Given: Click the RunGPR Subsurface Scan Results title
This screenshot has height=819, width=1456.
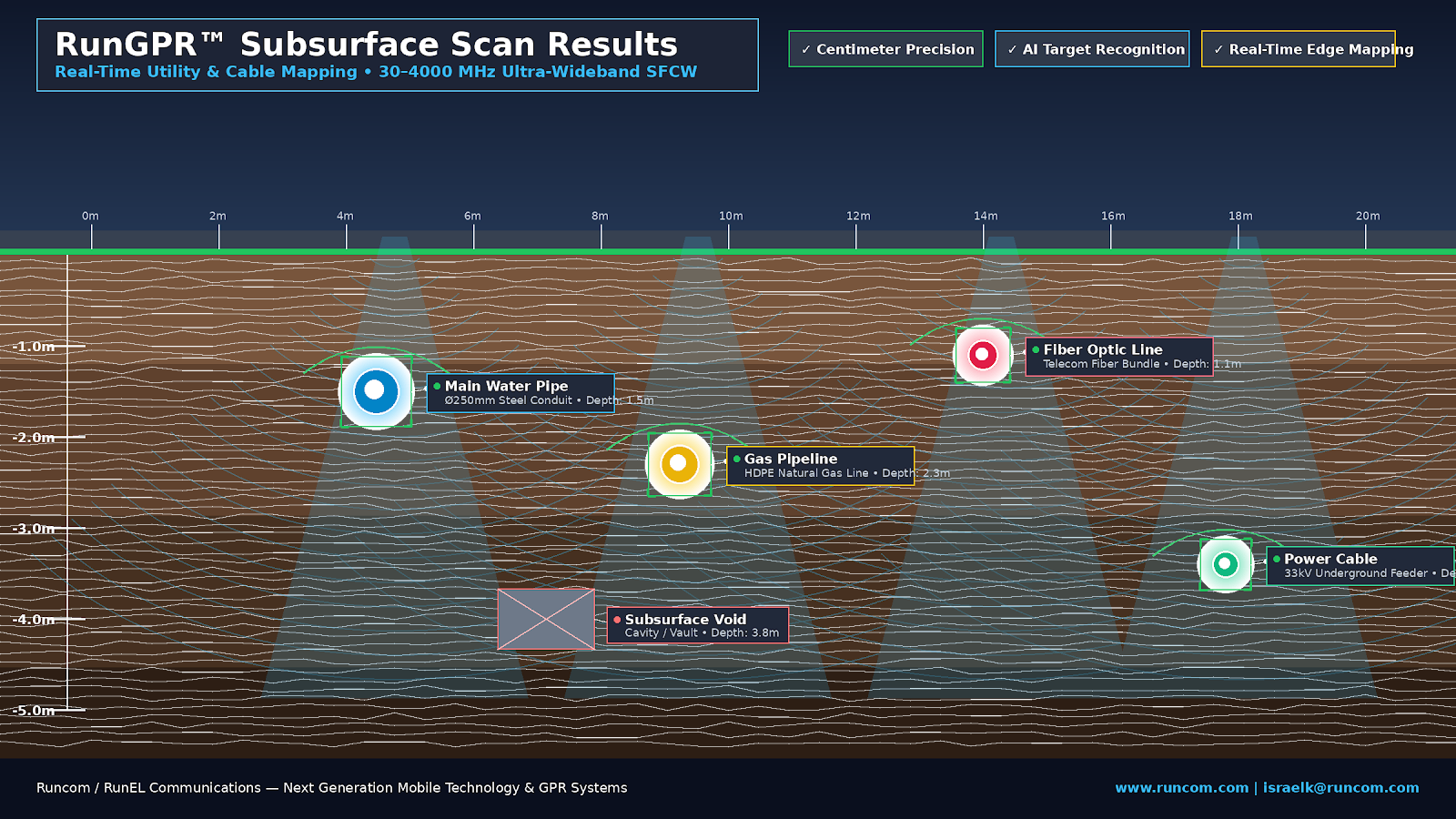Looking at the screenshot, I should [366, 45].
